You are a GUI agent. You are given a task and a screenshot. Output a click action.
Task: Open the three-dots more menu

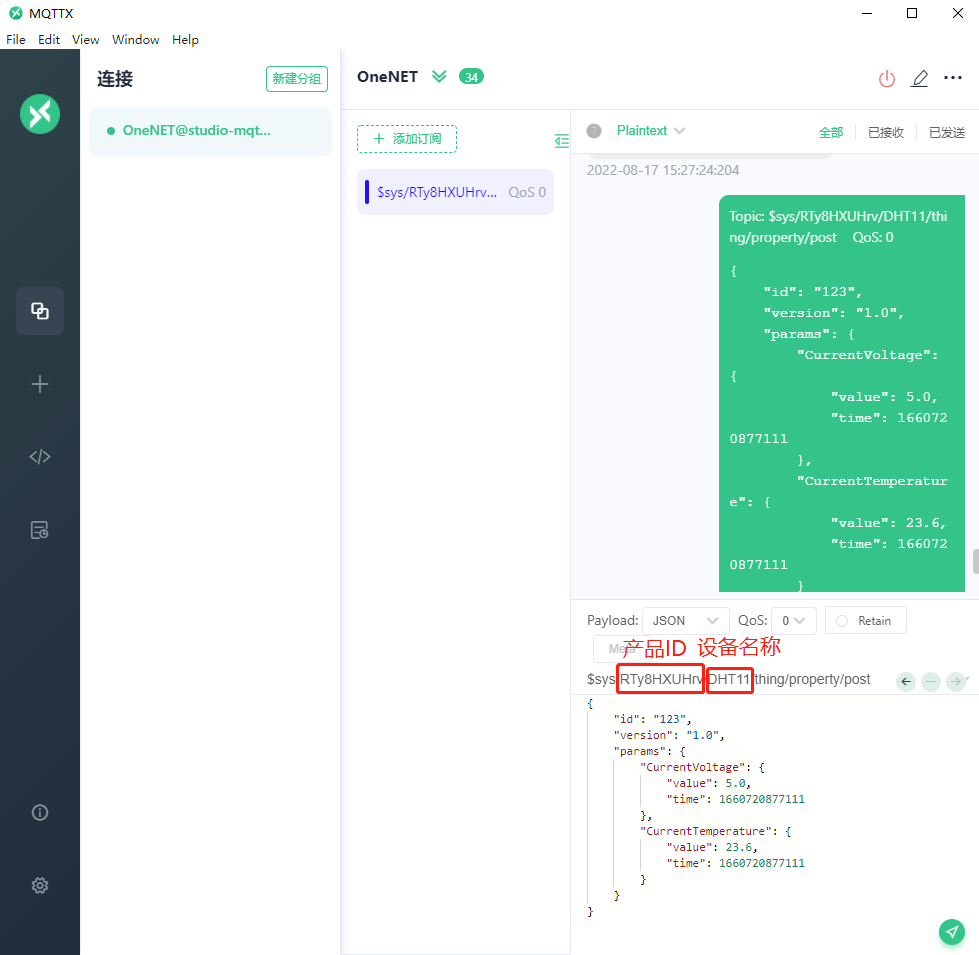953,77
